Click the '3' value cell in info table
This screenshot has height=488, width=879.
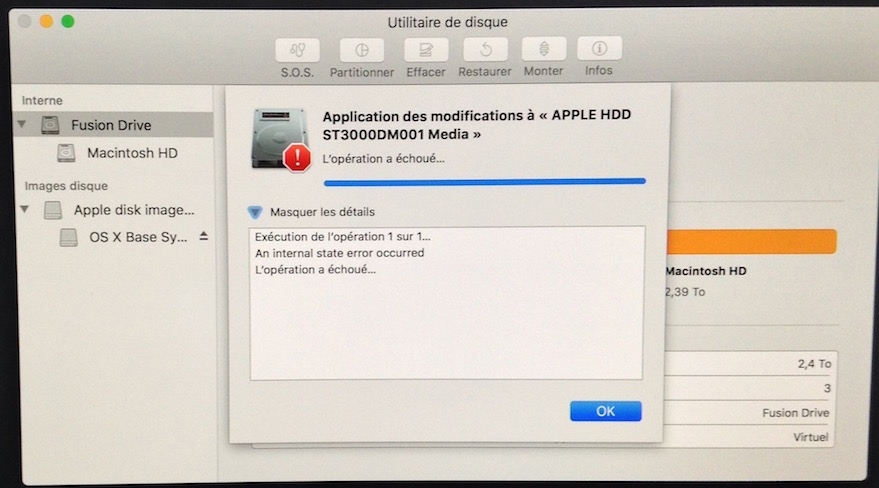[827, 388]
